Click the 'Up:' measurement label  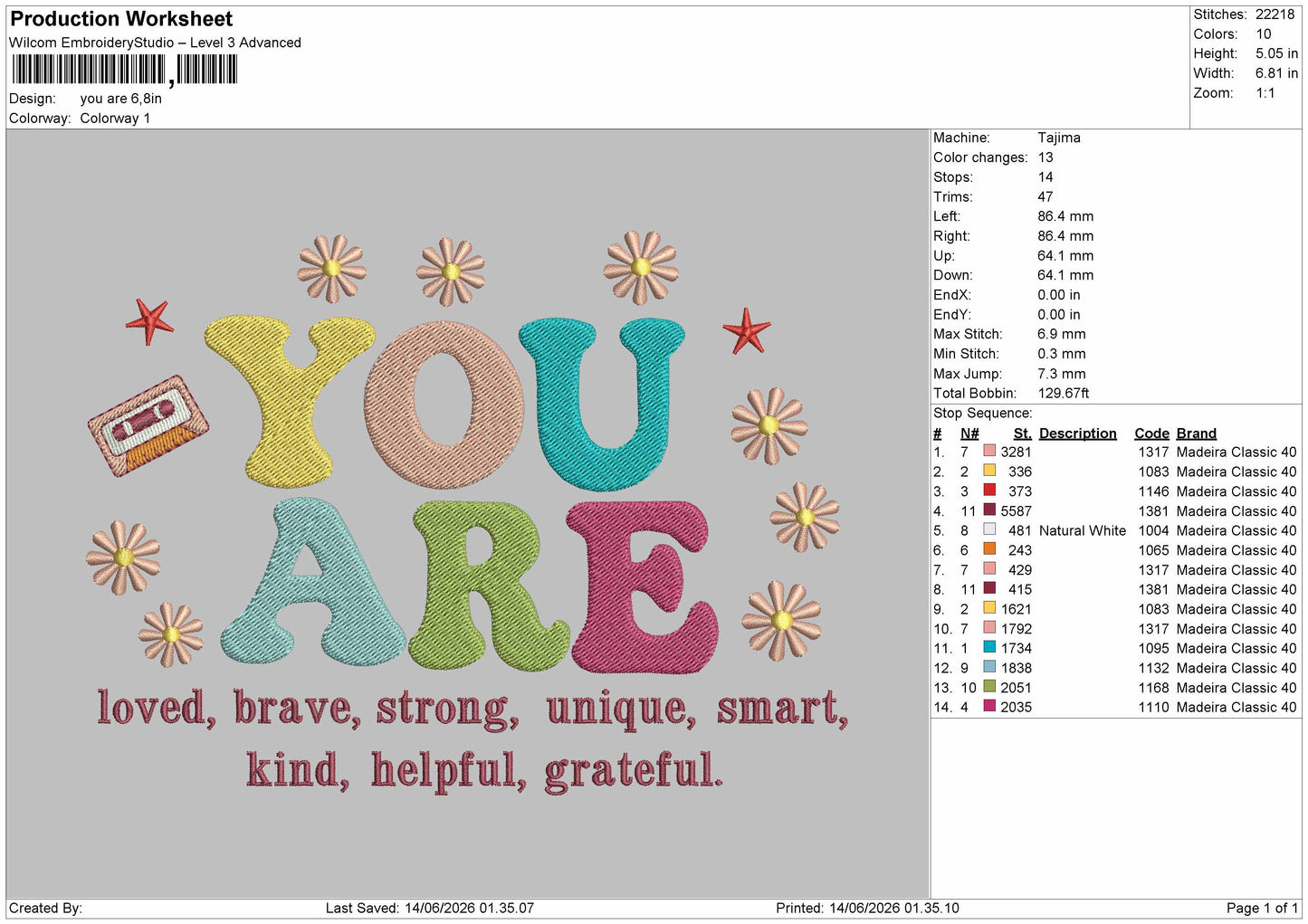(944, 255)
